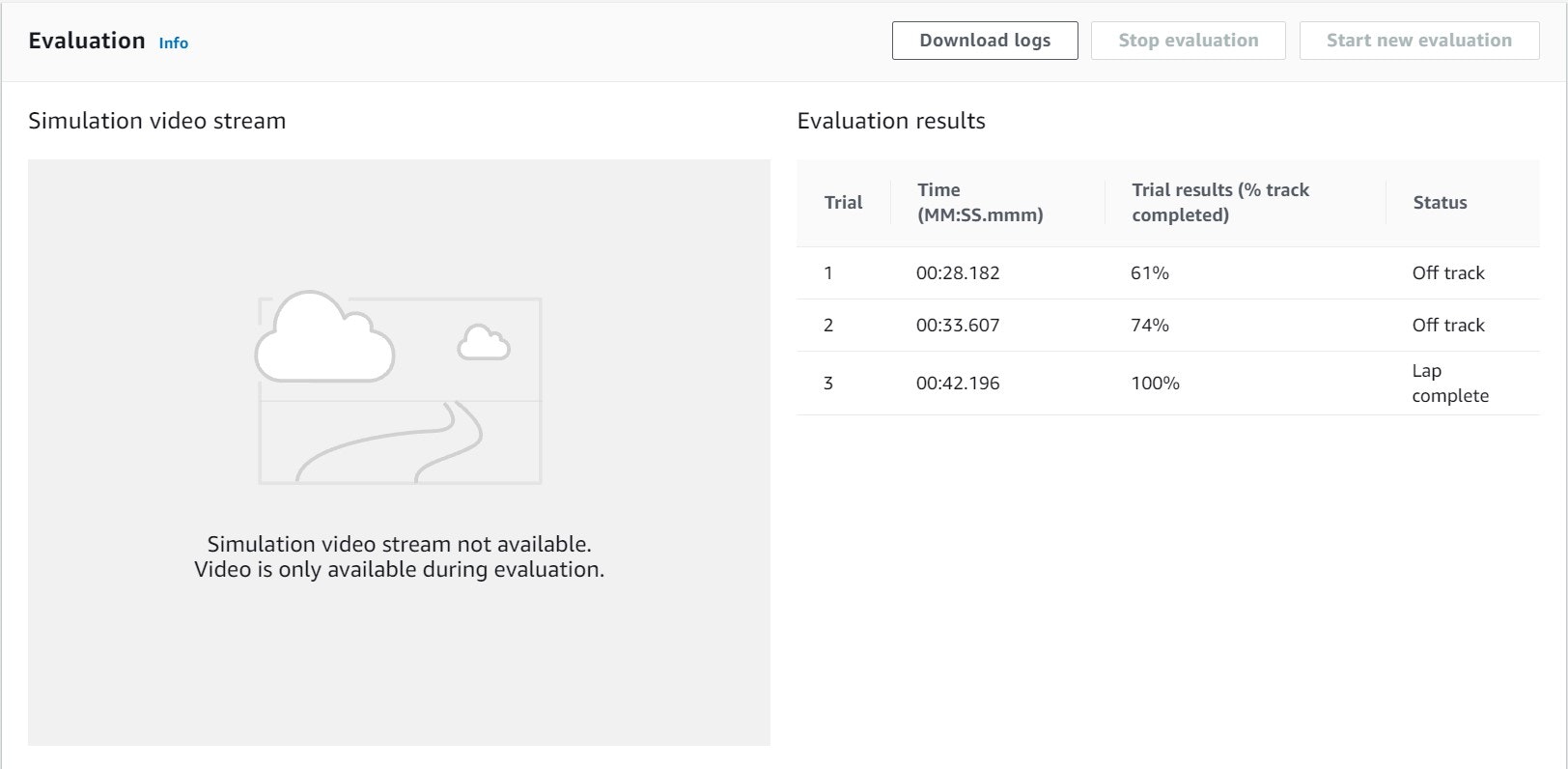Select trial 1 time 00:28.182

click(958, 273)
